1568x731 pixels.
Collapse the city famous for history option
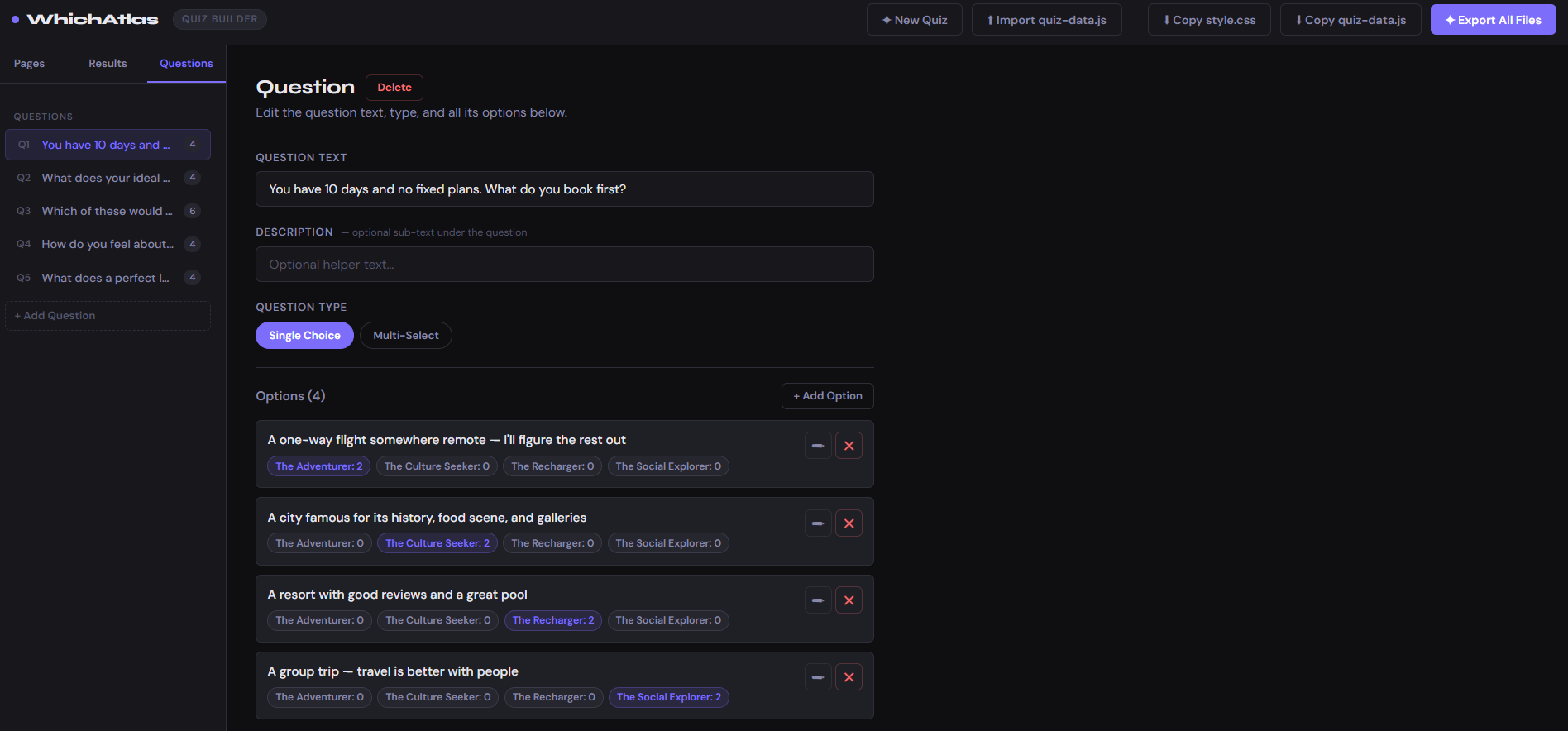coord(818,523)
